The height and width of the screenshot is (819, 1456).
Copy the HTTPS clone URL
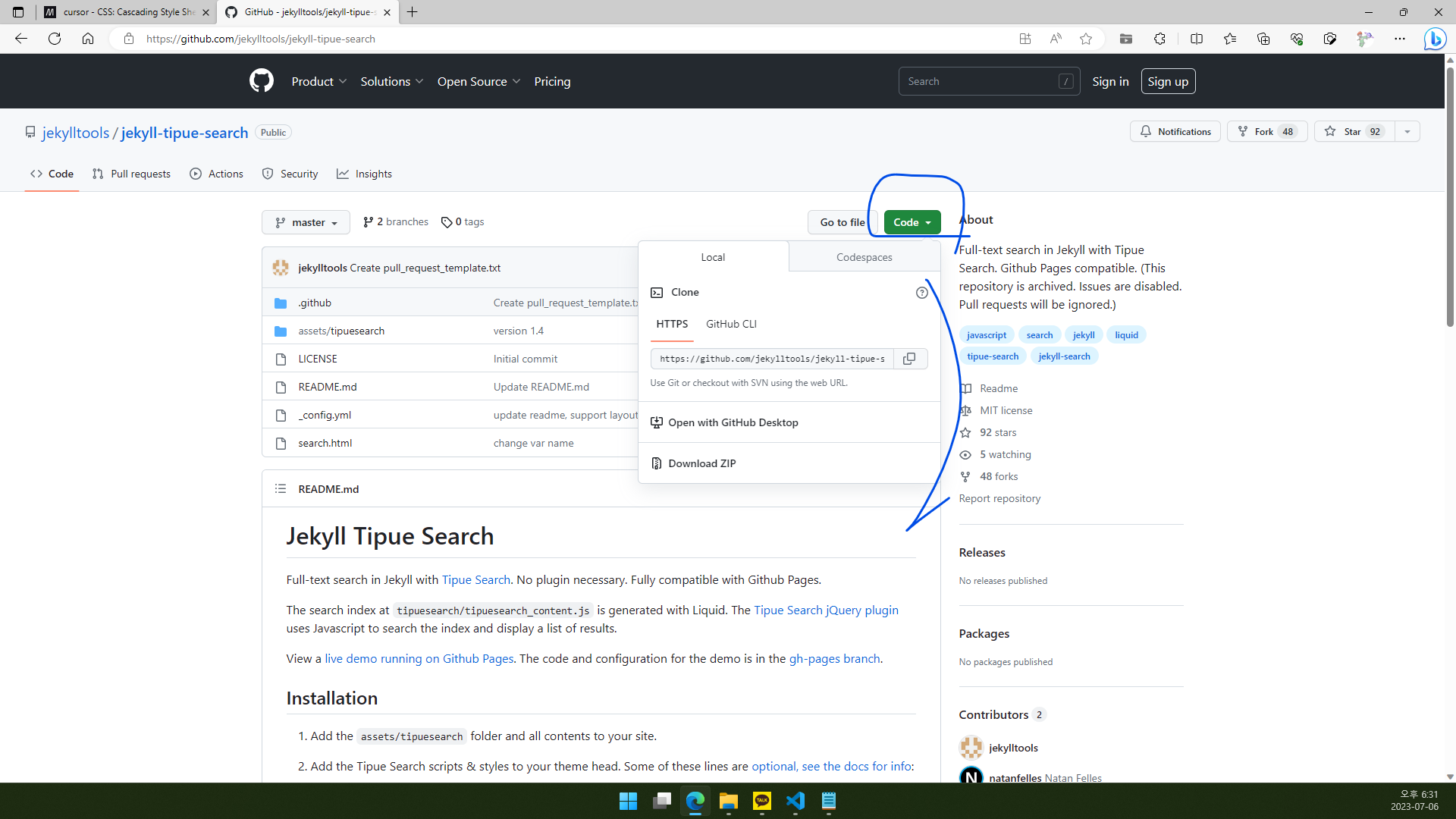pyautogui.click(x=910, y=359)
